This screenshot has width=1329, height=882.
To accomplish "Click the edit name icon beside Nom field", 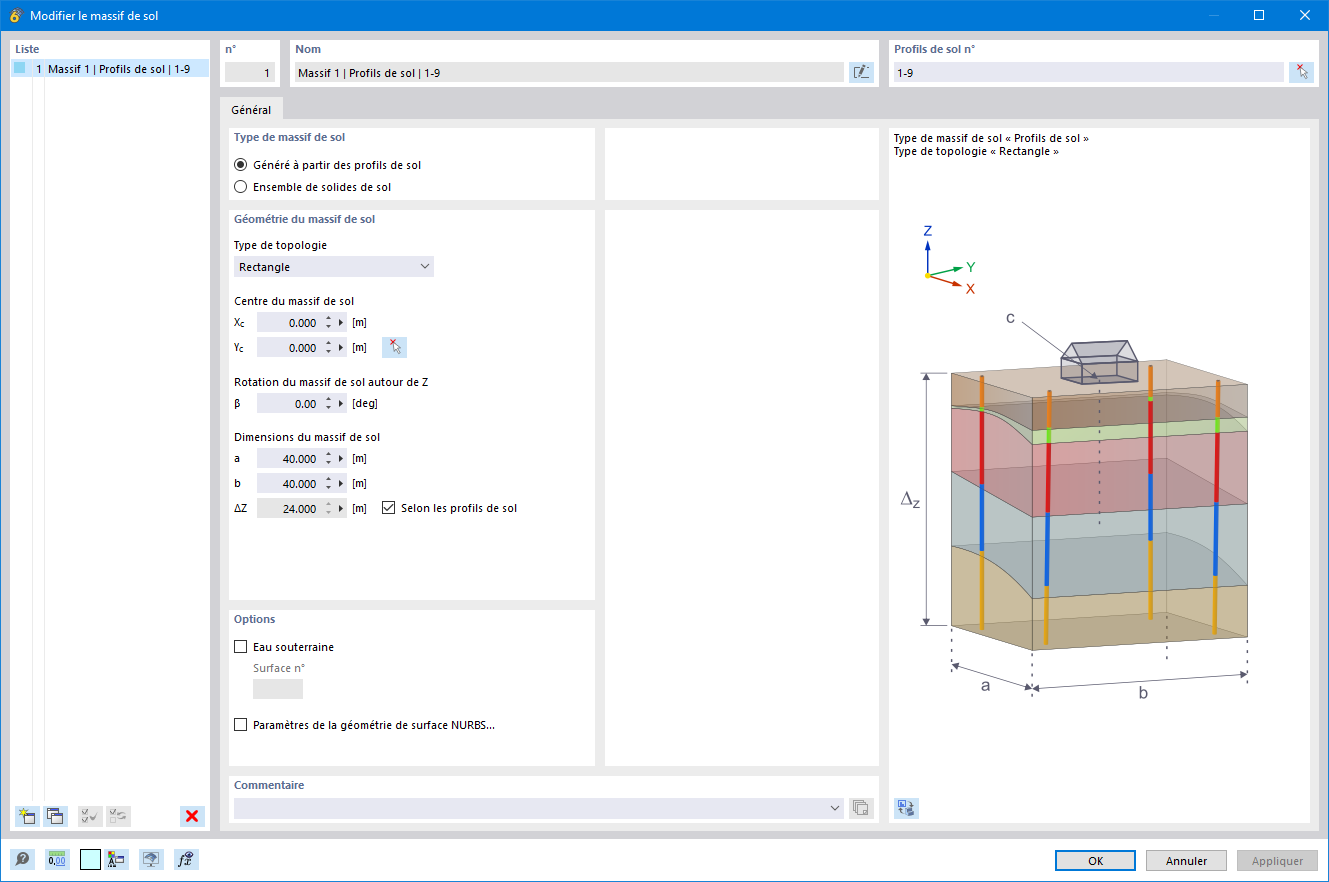I will coord(861,72).
